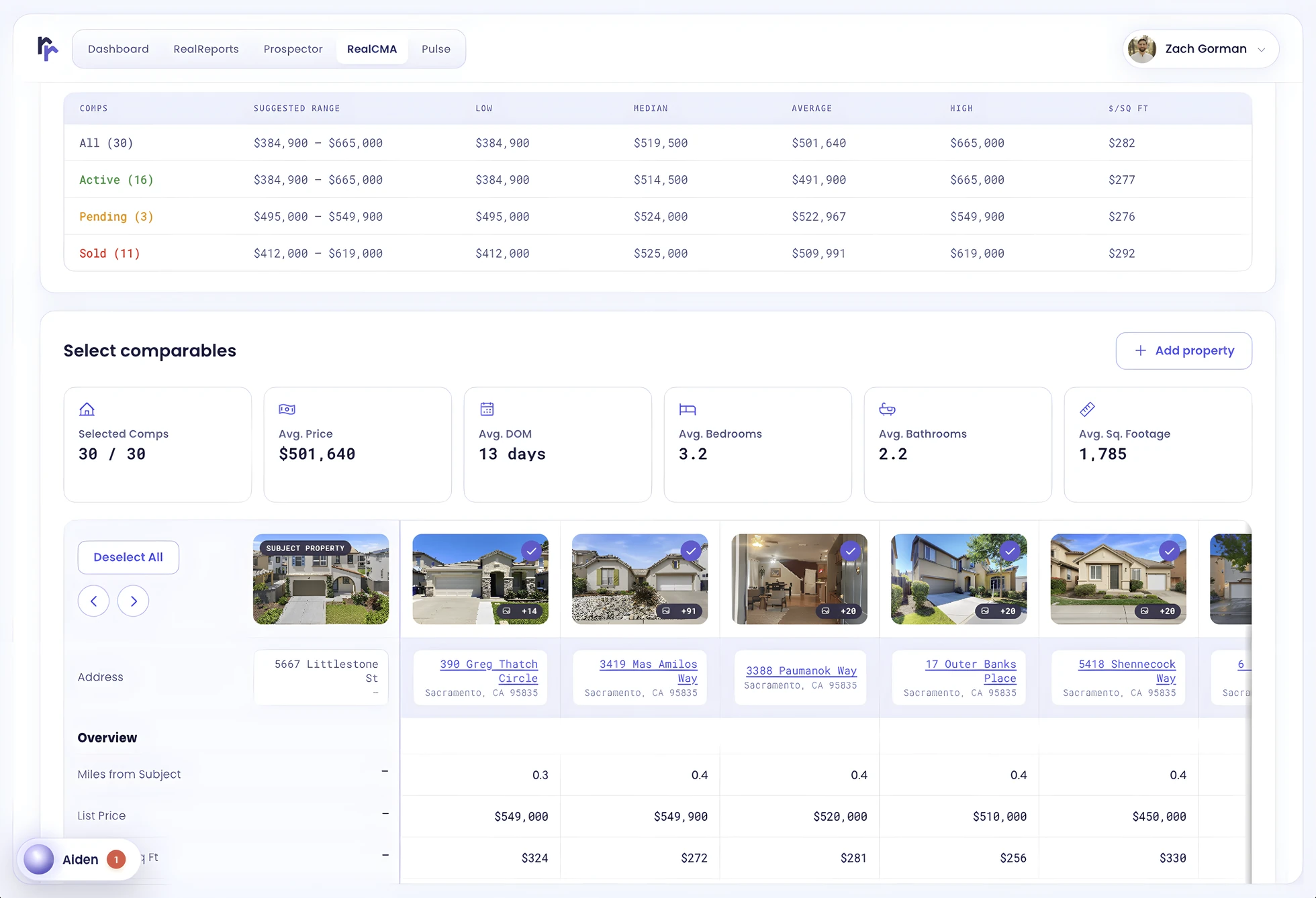Click the 3419 Mas Amilos Way house photo
Screen dimensions: 1316x898
[640, 579]
